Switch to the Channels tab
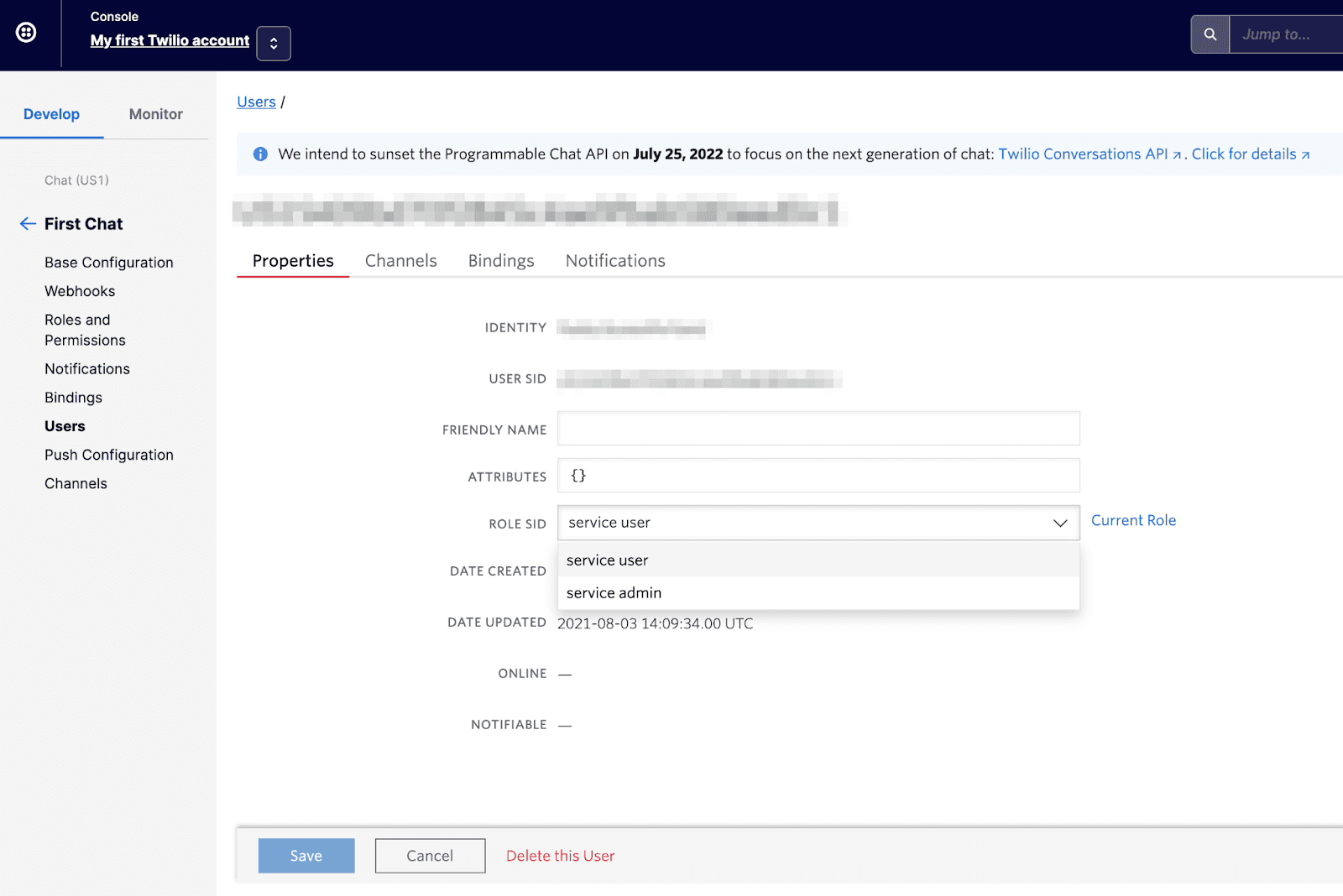This screenshot has height=896, width=1343. pos(400,260)
